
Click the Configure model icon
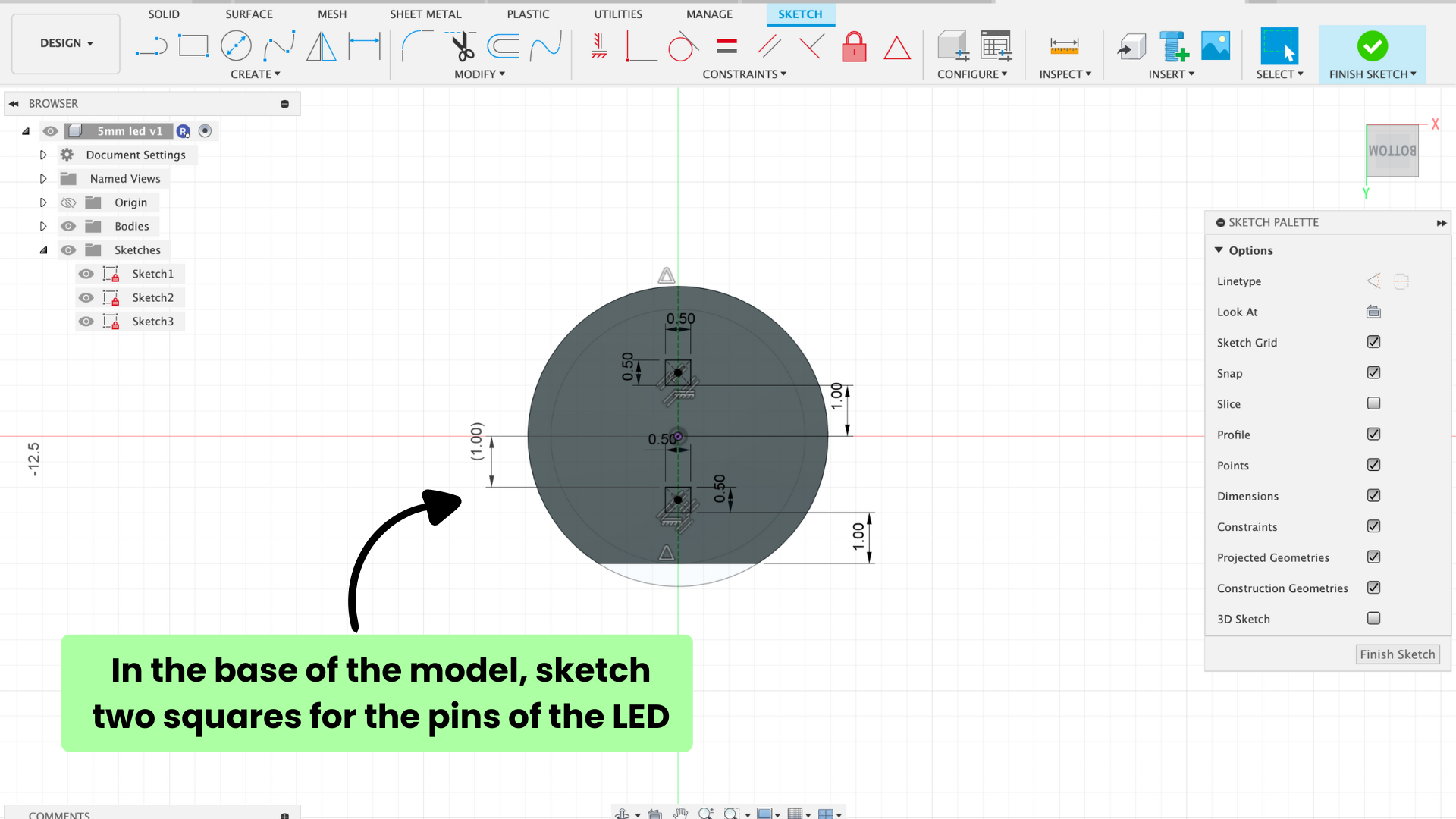click(952, 46)
